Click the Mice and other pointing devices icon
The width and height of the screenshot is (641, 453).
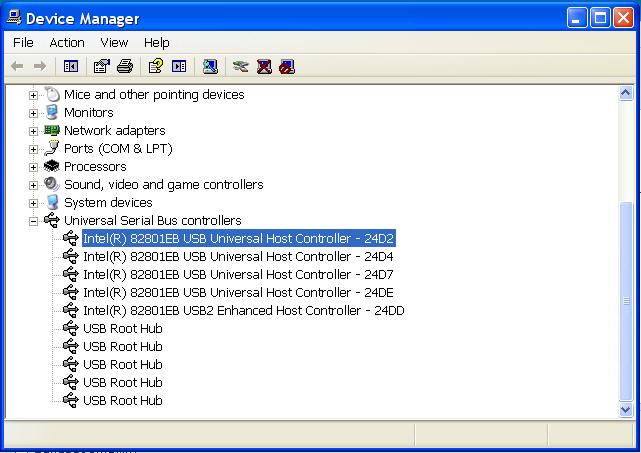coord(52,94)
